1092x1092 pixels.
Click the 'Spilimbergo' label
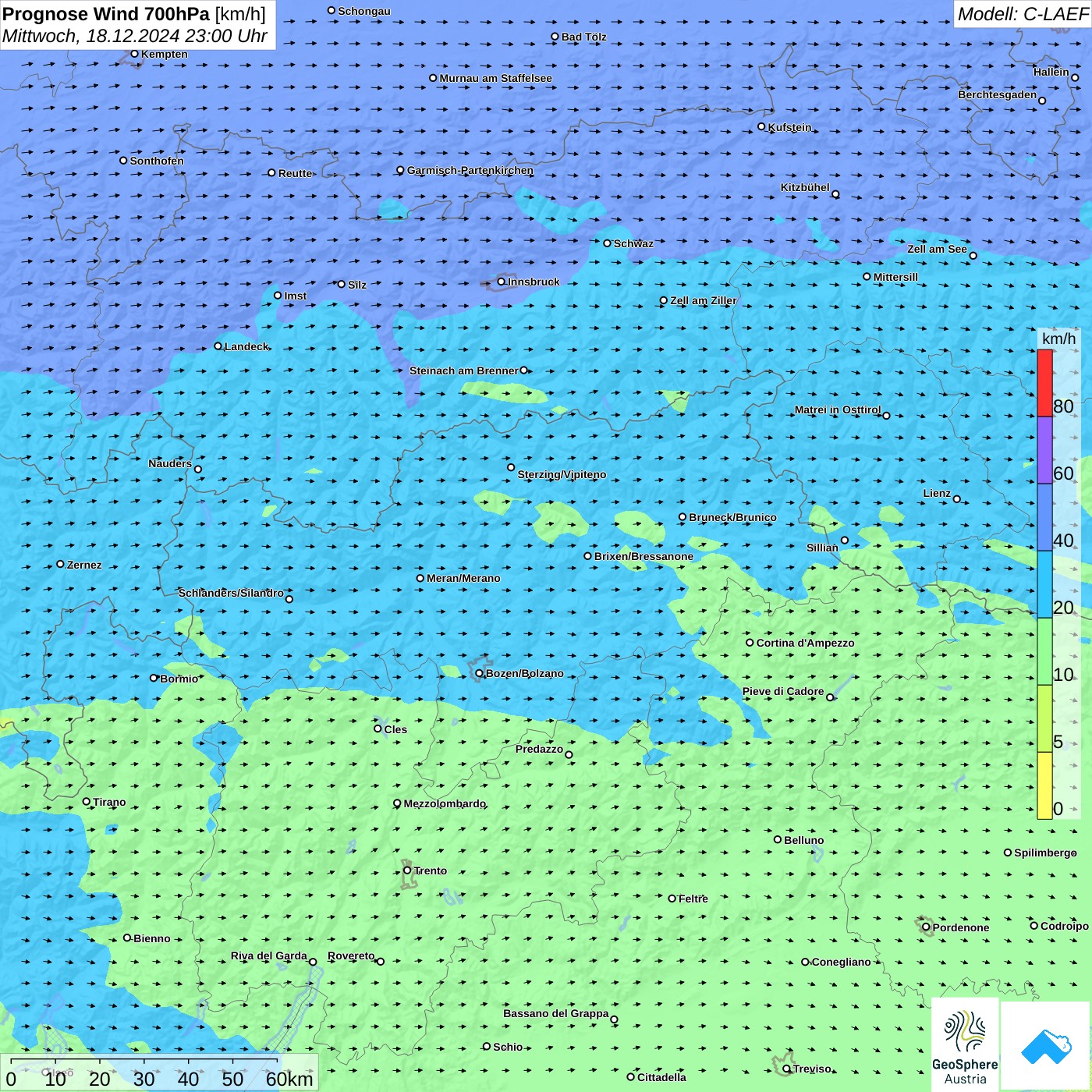(x=1045, y=853)
